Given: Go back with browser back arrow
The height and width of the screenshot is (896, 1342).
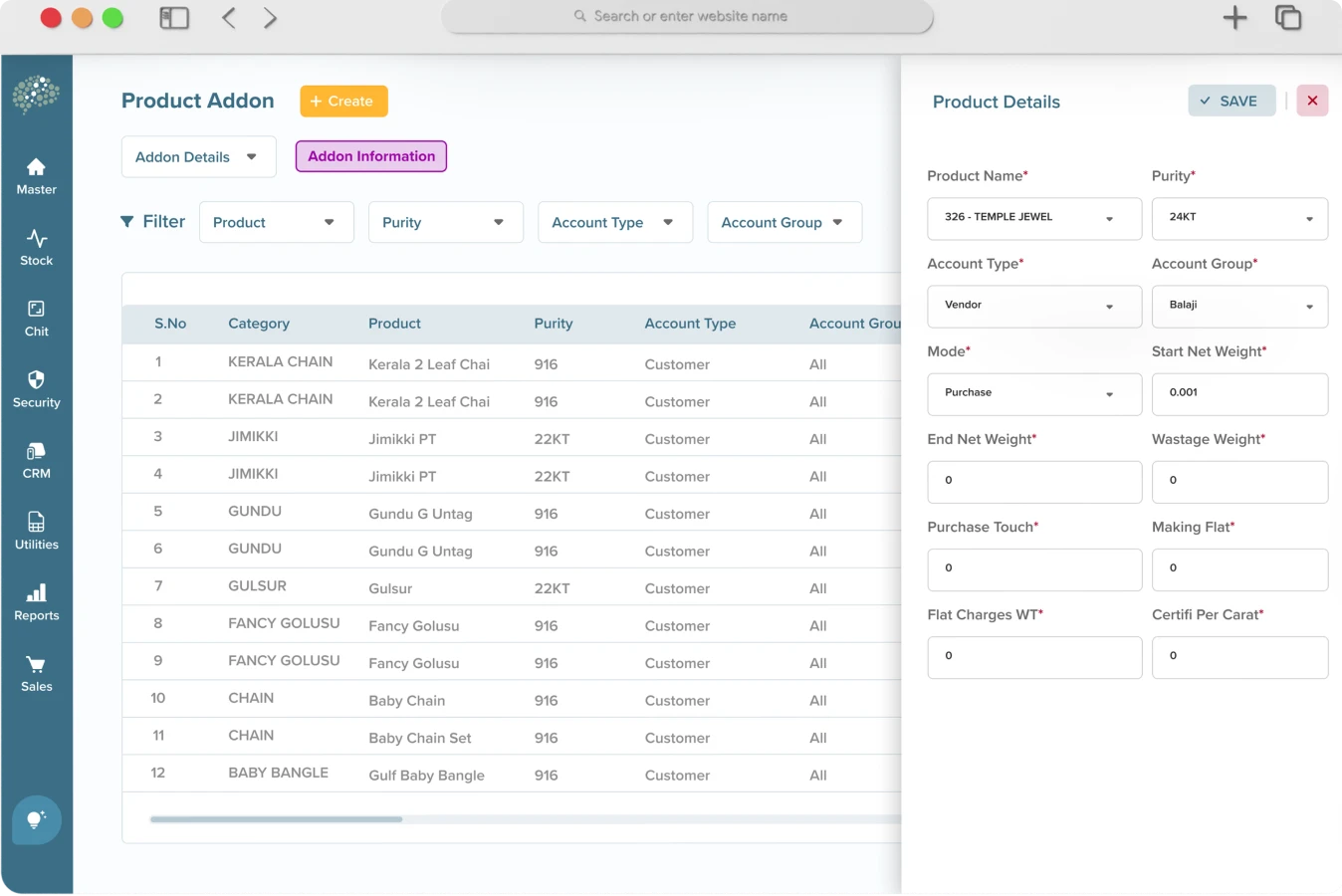Looking at the screenshot, I should tap(229, 18).
